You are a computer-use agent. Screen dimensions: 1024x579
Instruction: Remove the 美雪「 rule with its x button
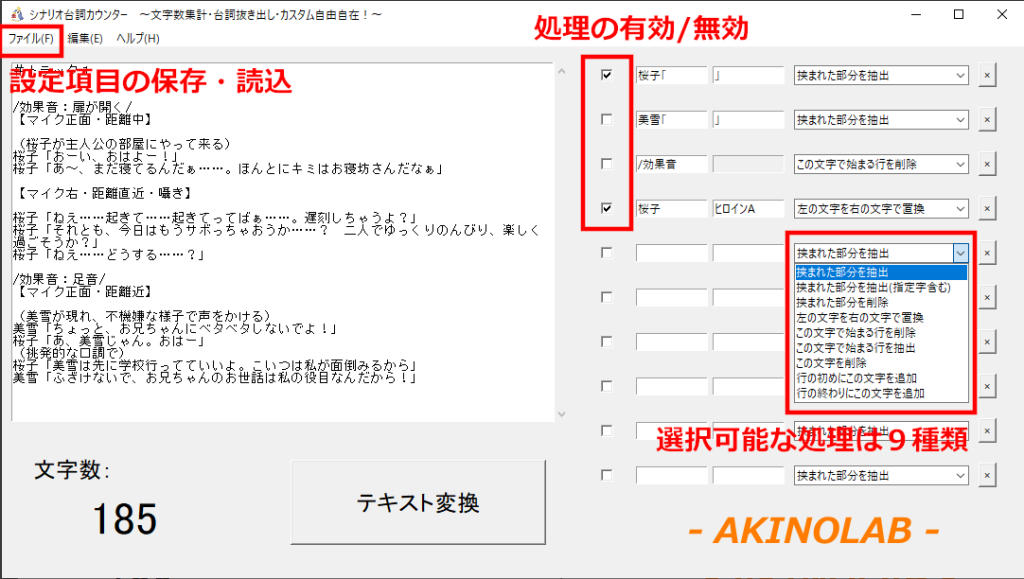[x=987, y=120]
